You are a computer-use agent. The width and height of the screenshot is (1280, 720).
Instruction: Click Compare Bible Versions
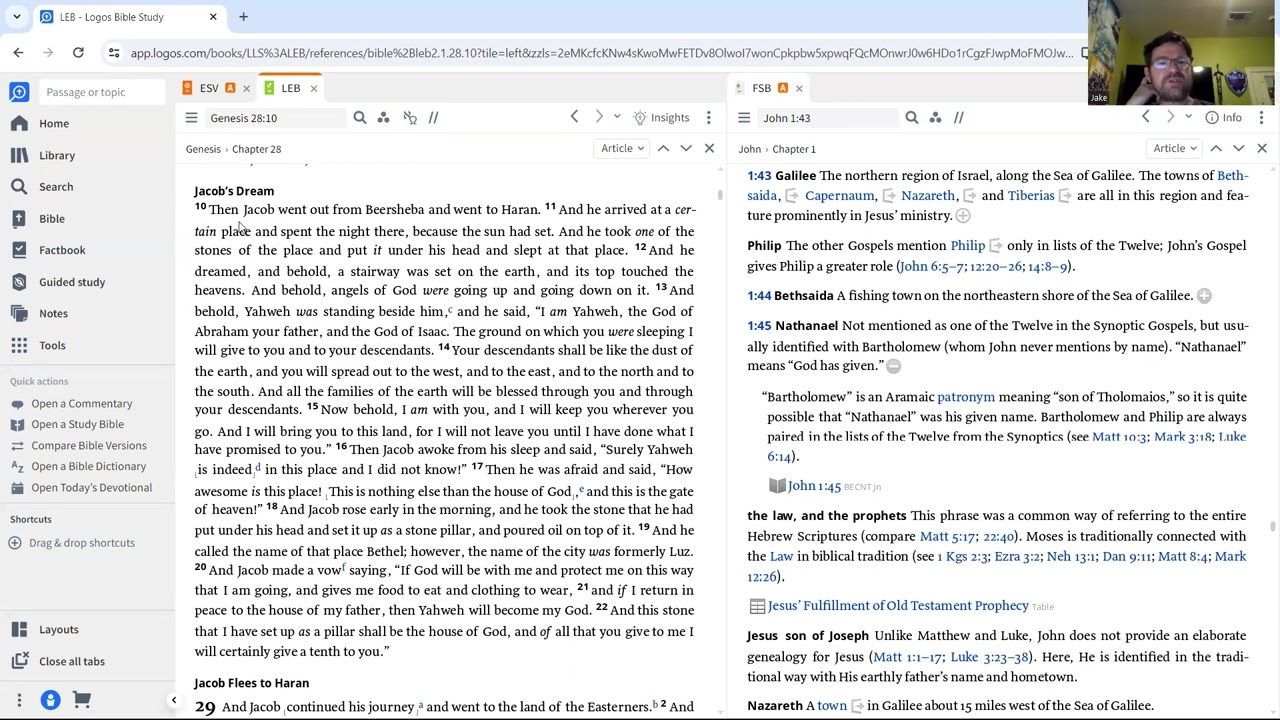[x=88, y=445]
